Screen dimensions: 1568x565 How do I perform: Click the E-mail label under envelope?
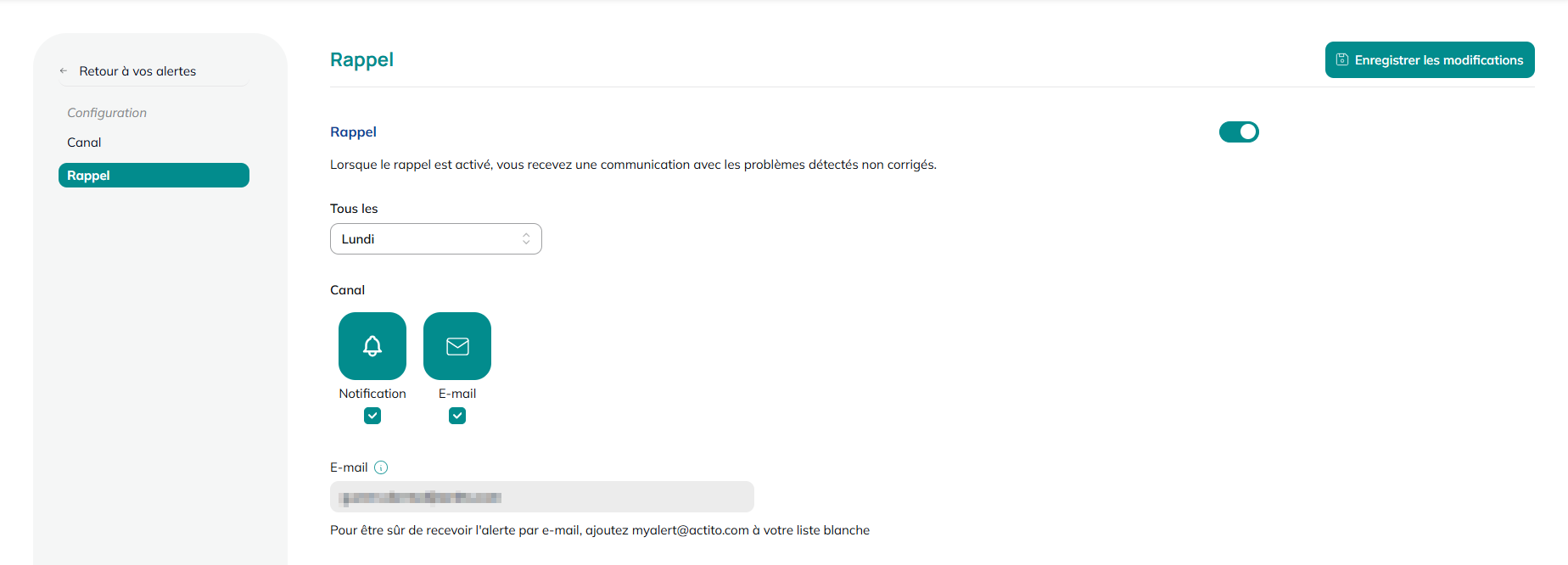457,394
